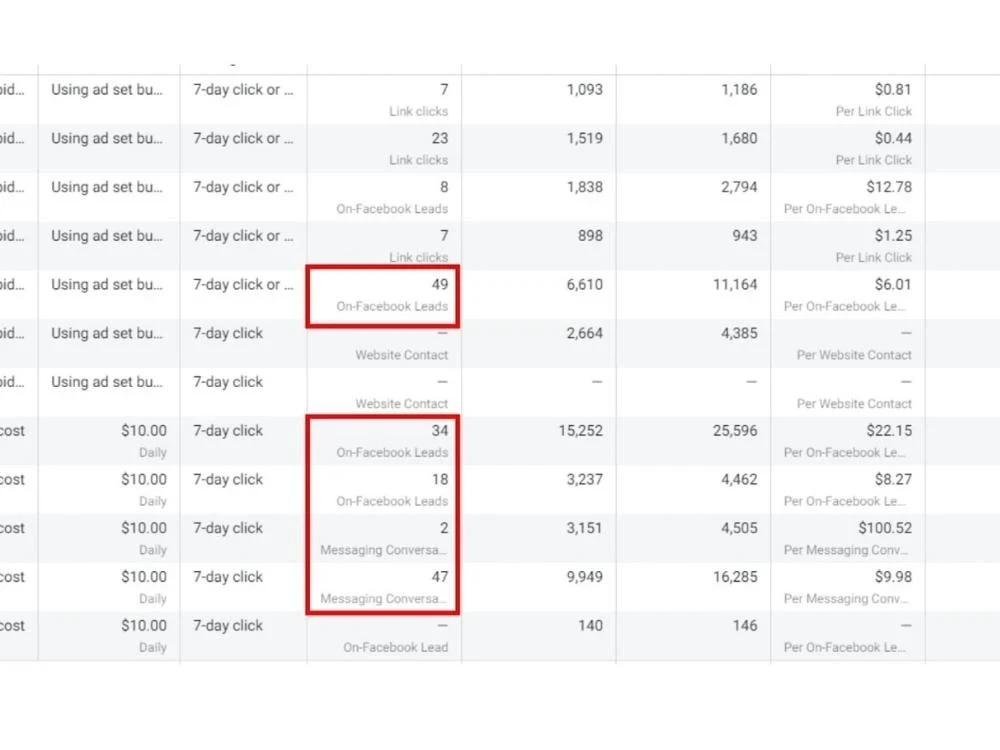Select the 1,680 impressions cell

click(x=739, y=138)
